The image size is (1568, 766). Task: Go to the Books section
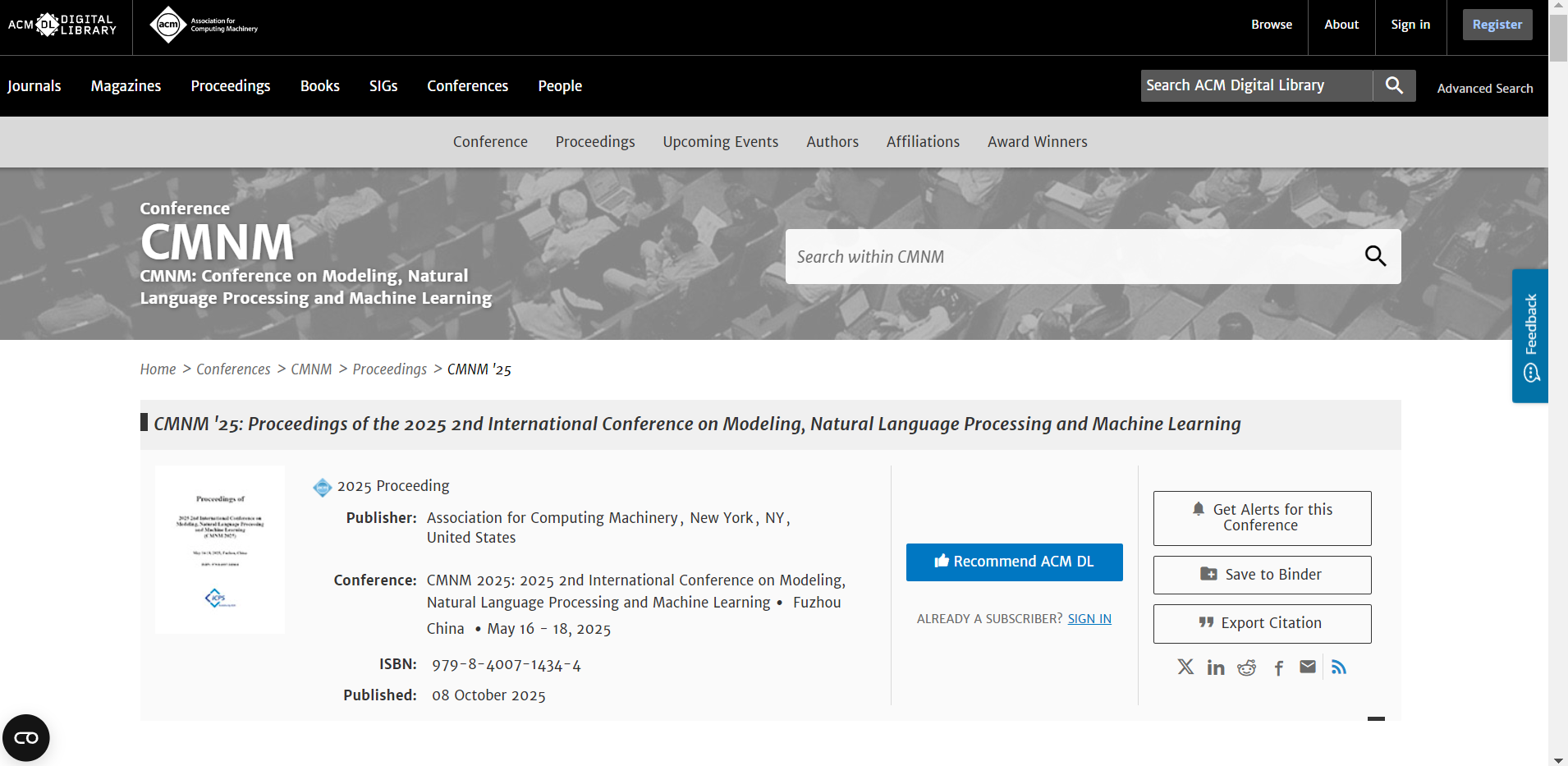click(320, 86)
